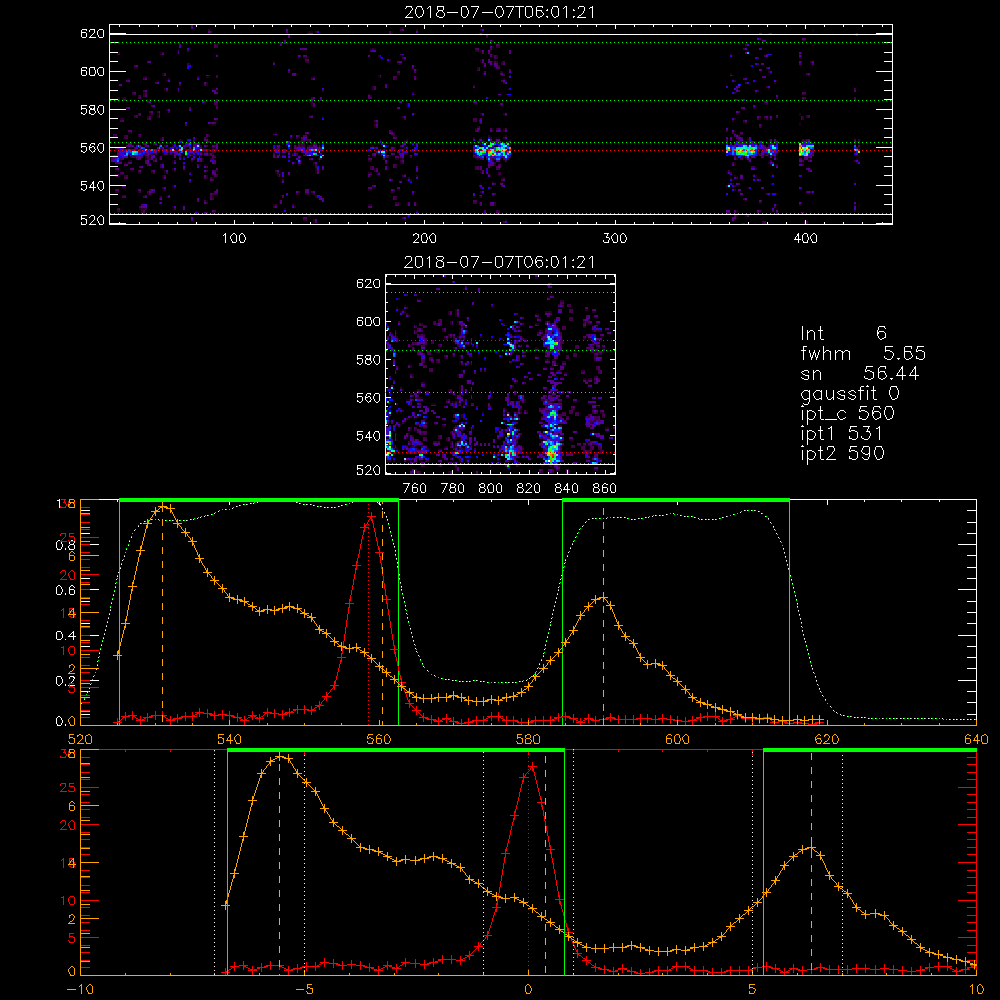Click the x-axis label 400 on top spectrogram

805,239
